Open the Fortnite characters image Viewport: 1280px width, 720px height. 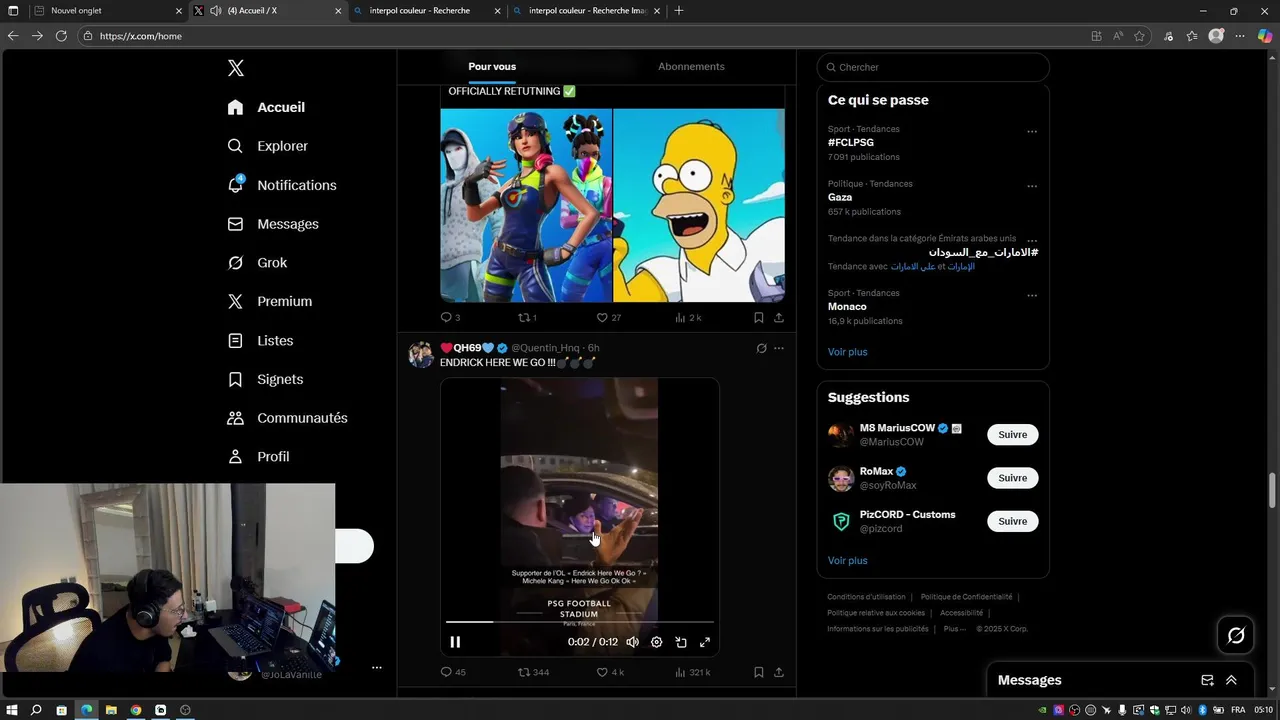(526, 205)
